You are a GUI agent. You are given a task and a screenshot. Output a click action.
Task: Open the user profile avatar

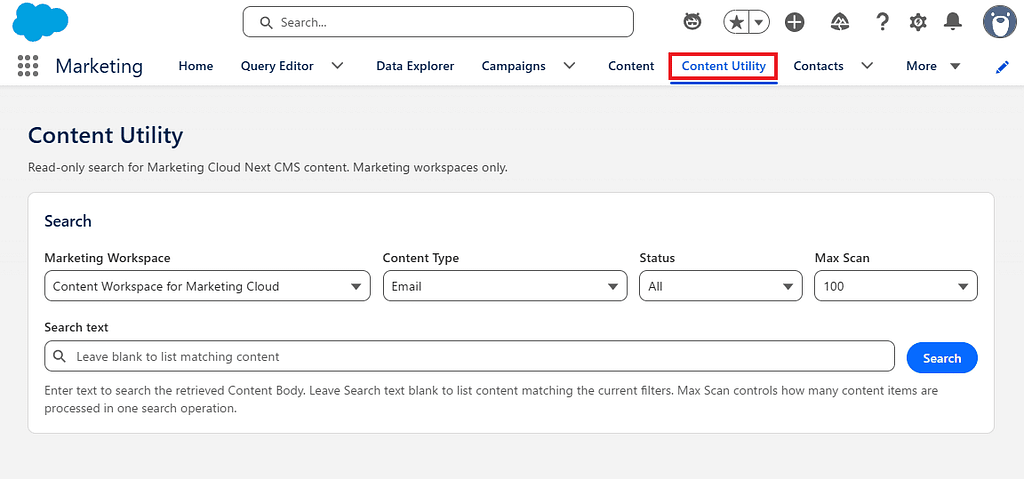pyautogui.click(x=1000, y=22)
